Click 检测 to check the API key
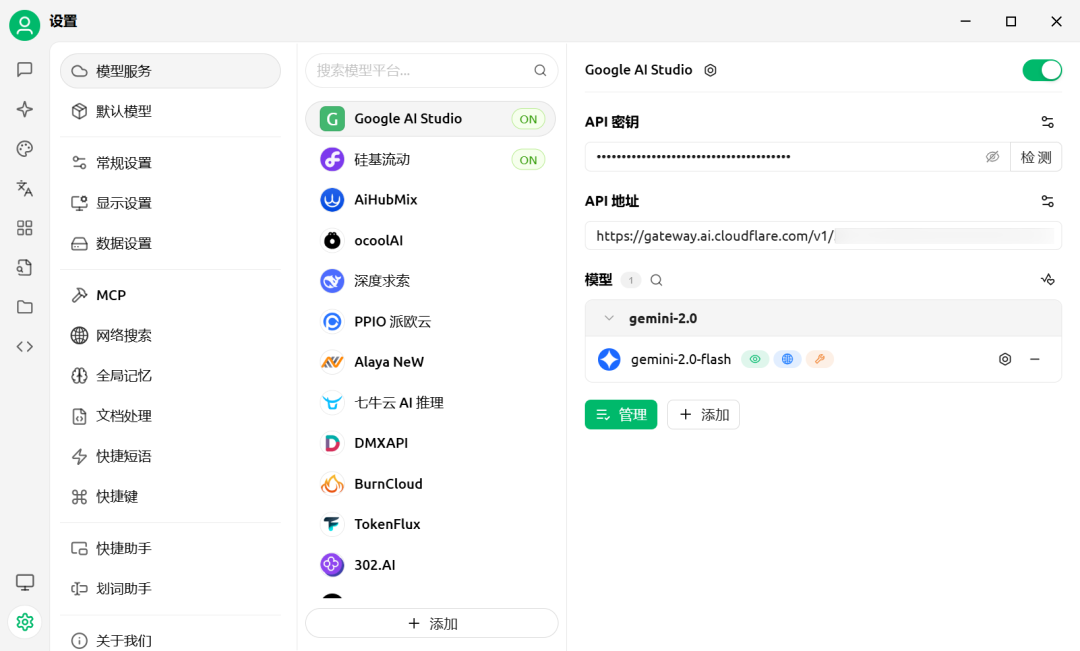Image resolution: width=1080 pixels, height=651 pixels. (1036, 157)
